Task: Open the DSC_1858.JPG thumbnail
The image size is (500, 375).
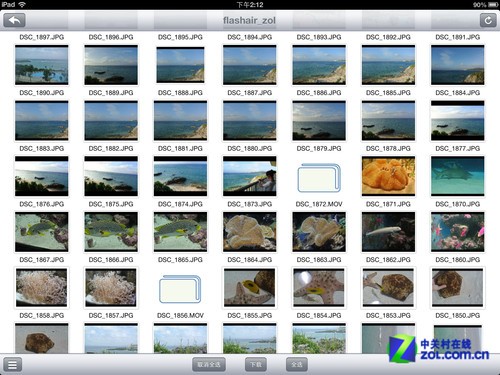Action: coord(42,338)
